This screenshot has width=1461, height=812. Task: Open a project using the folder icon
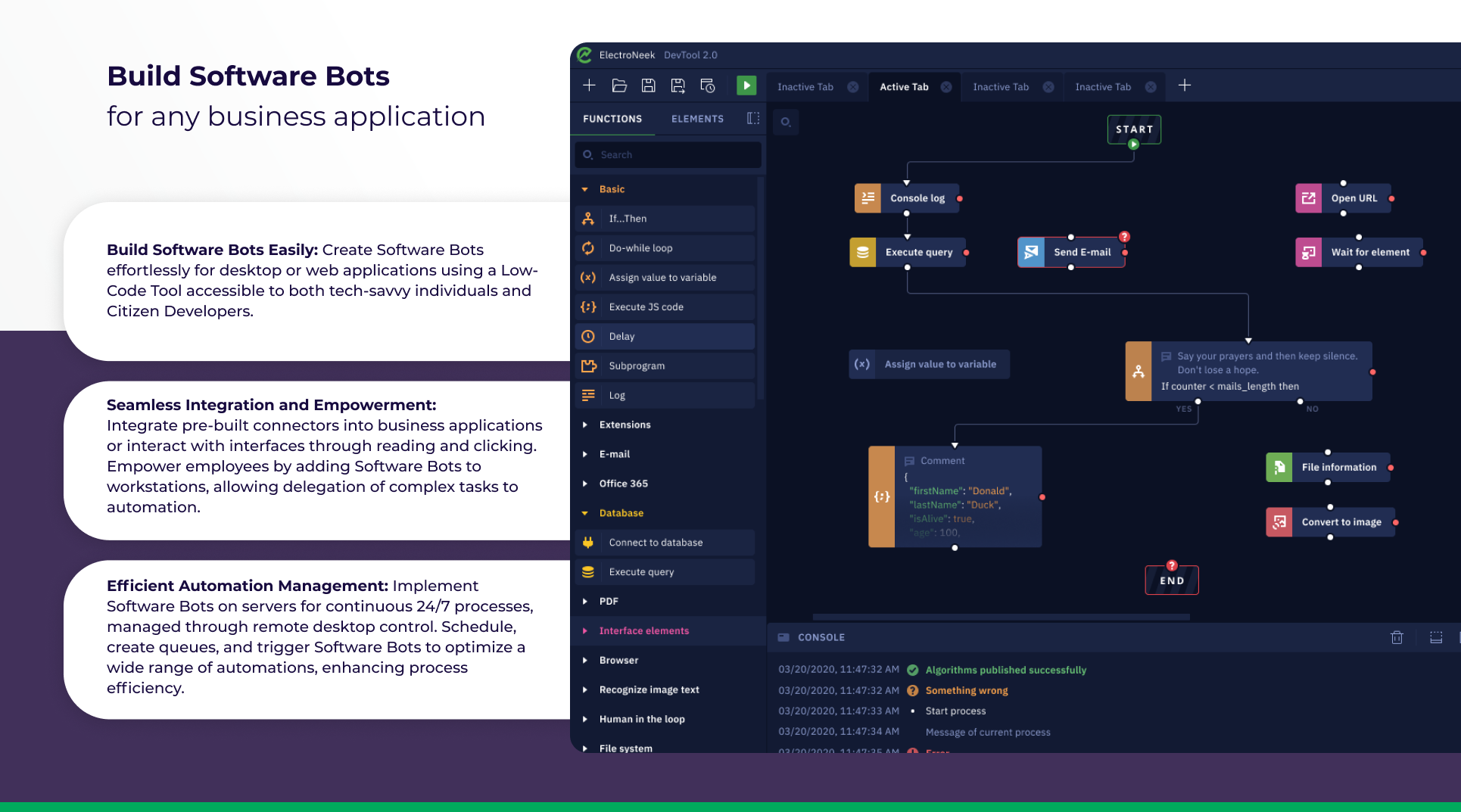618,86
